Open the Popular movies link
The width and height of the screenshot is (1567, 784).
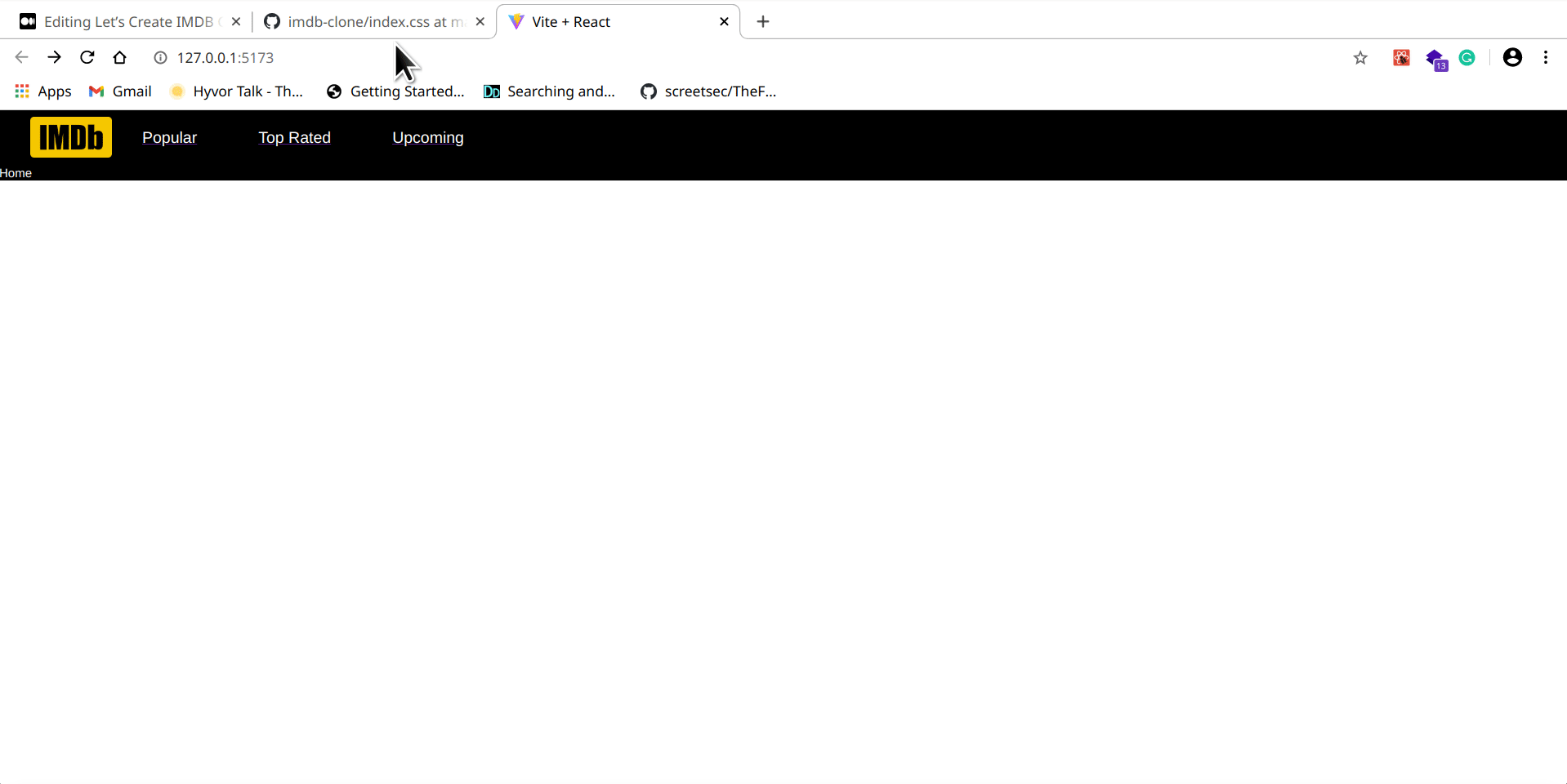[169, 138]
